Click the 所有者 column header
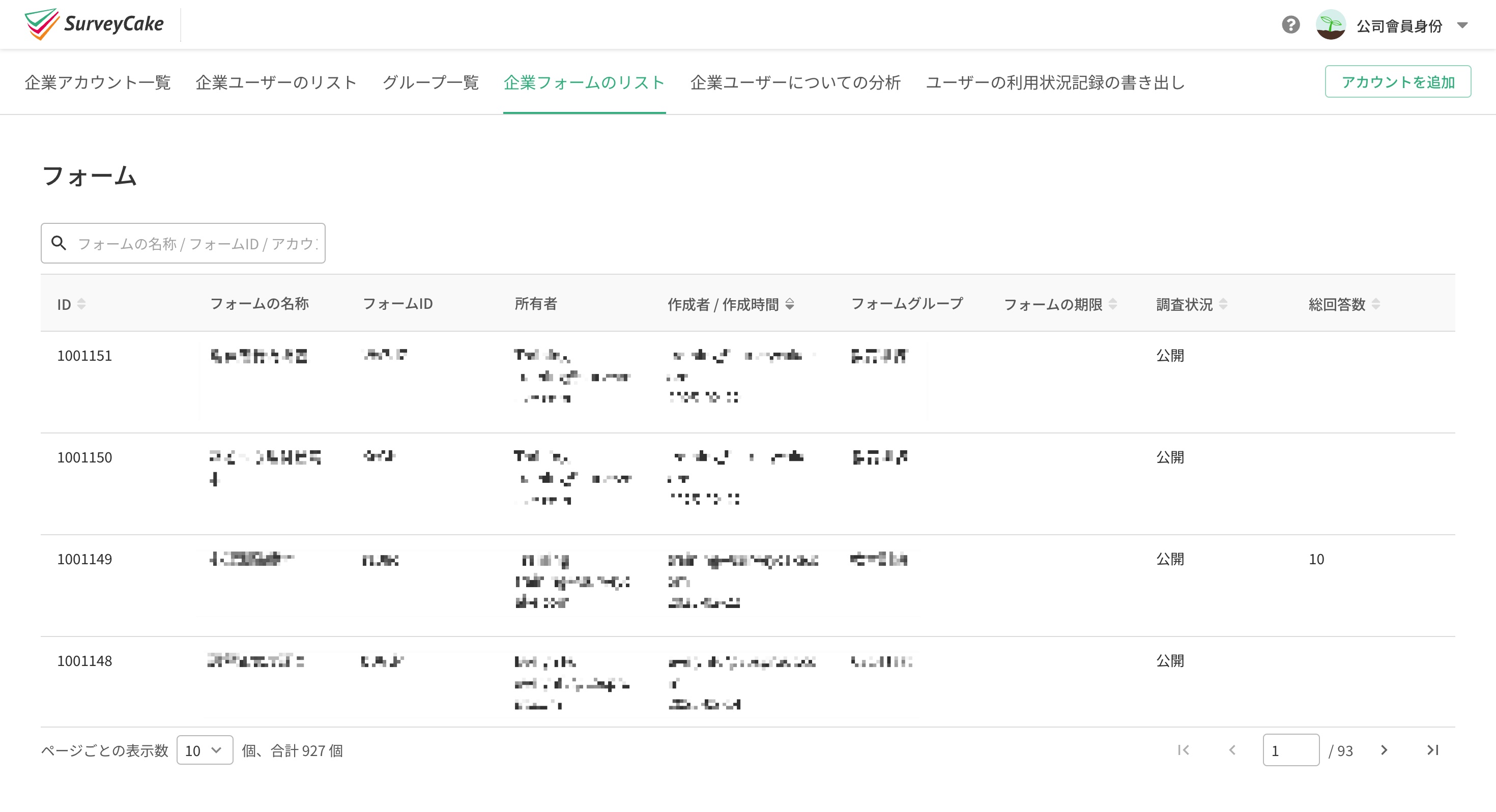 coord(535,303)
